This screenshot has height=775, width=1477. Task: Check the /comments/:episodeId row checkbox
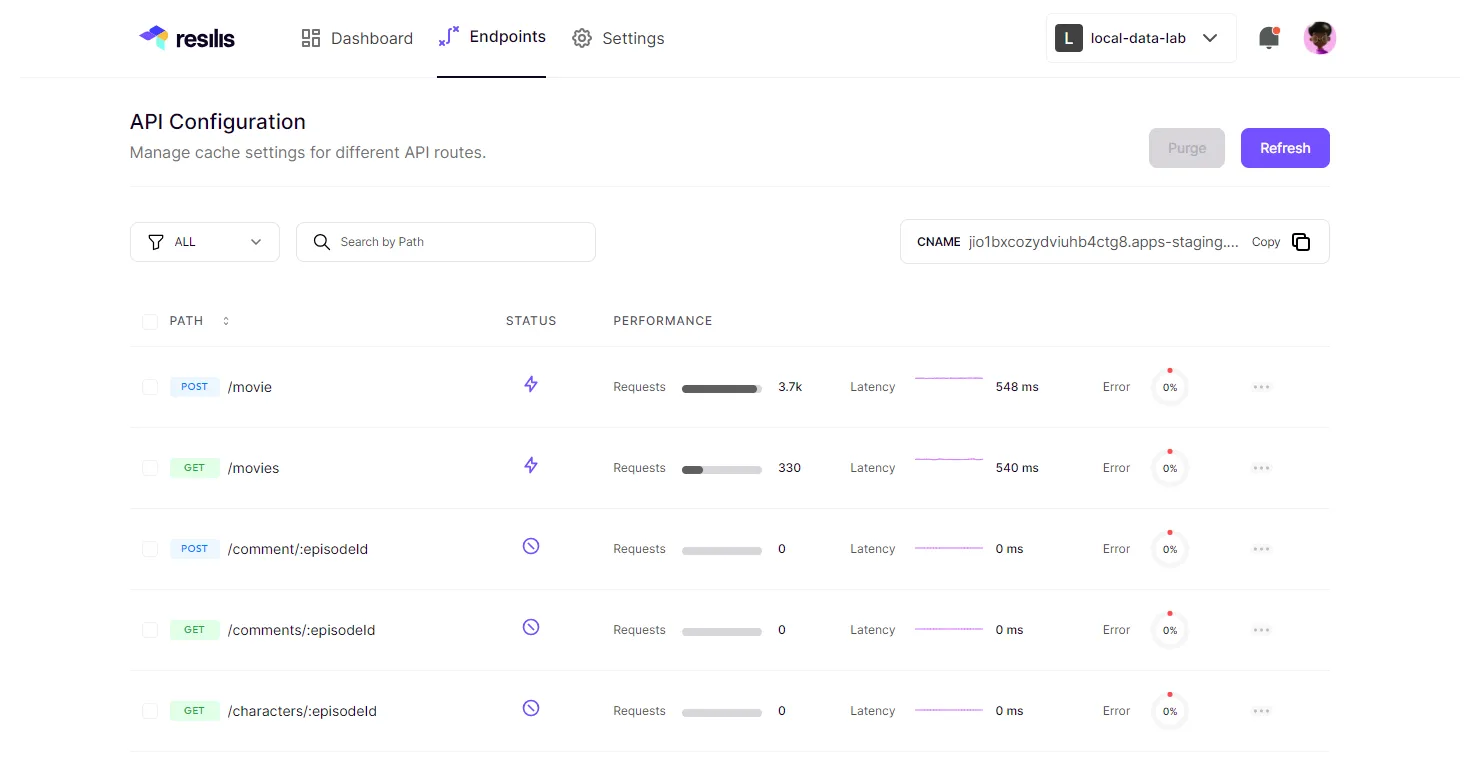tap(150, 630)
